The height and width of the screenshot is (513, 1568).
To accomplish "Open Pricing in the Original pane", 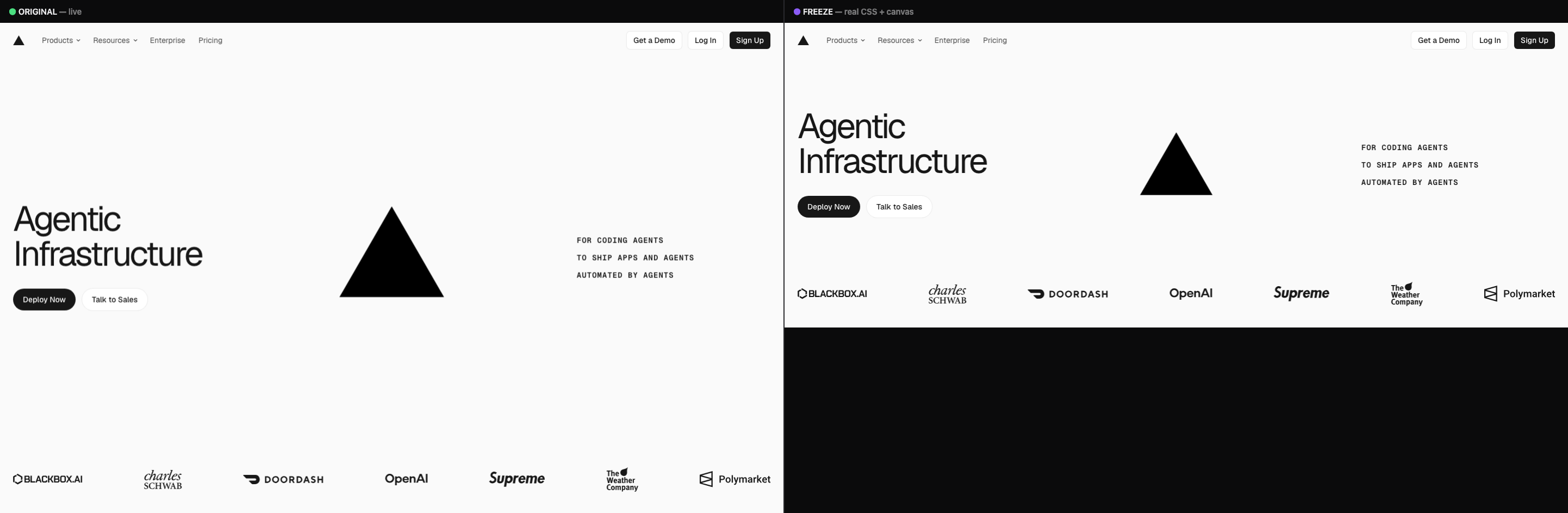I will [210, 40].
